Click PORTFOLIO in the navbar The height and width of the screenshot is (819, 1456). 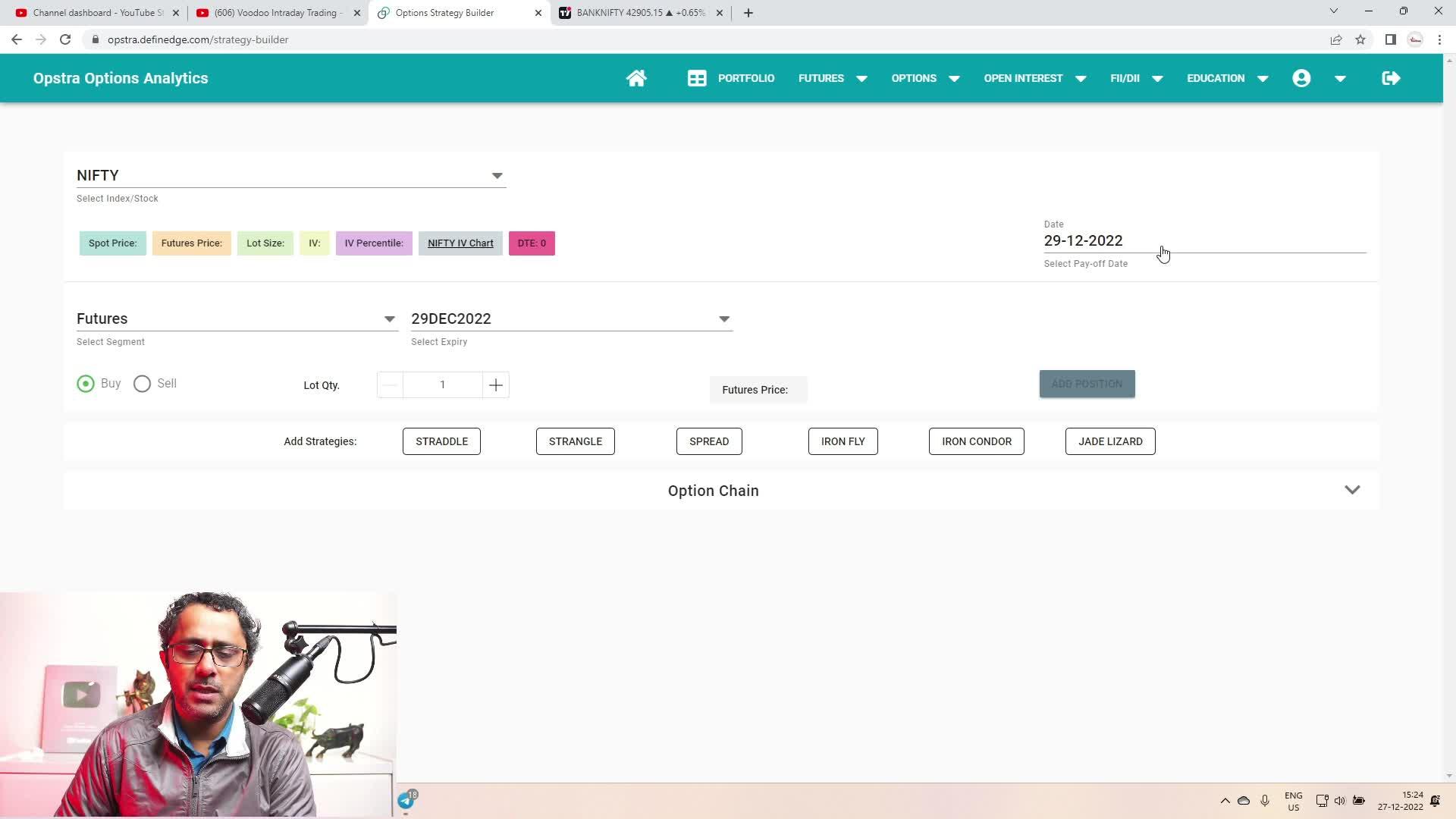(746, 78)
